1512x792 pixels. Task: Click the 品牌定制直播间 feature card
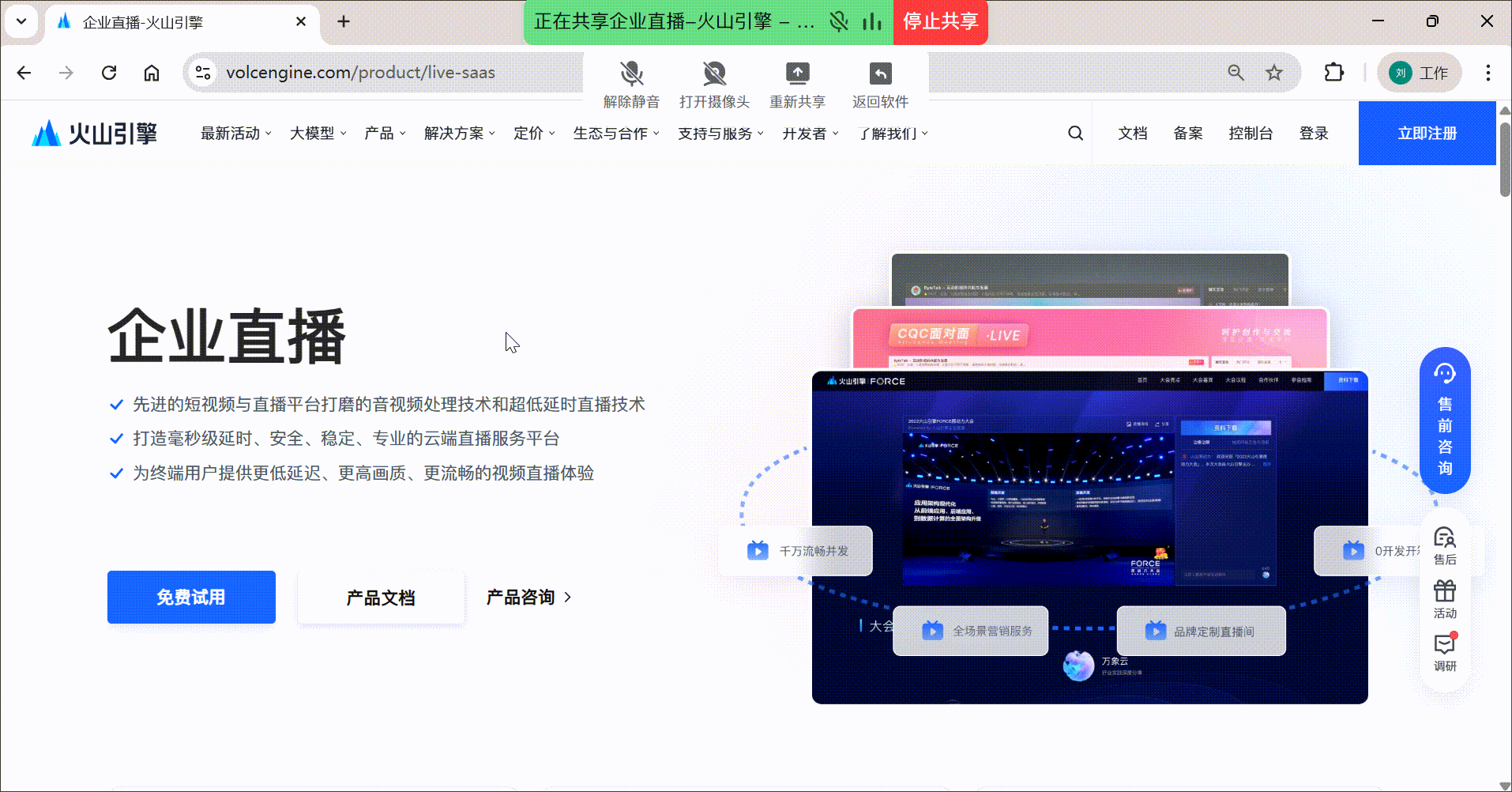1202,631
